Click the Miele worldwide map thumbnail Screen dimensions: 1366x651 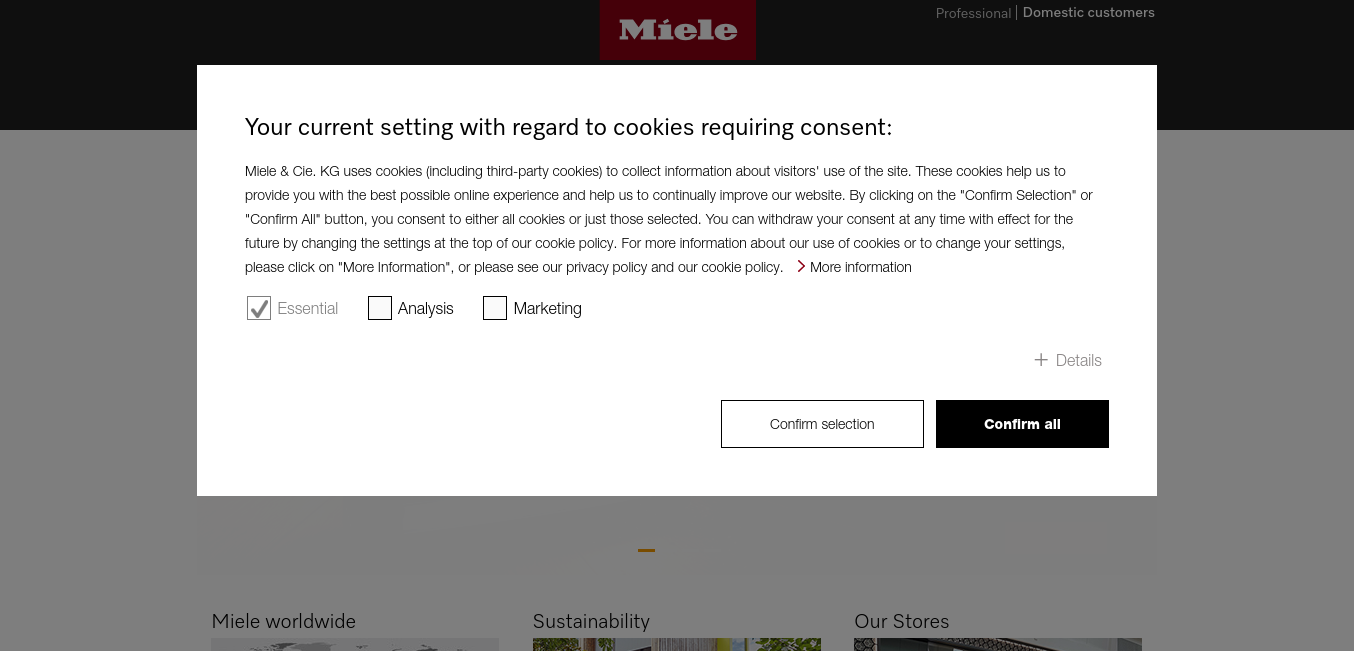click(355, 645)
